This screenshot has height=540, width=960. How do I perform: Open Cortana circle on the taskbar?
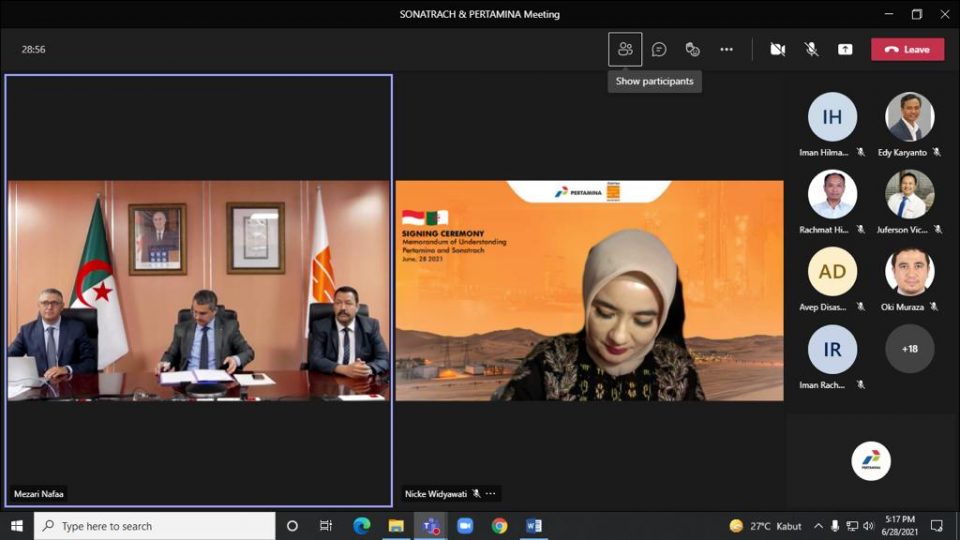(x=292, y=526)
